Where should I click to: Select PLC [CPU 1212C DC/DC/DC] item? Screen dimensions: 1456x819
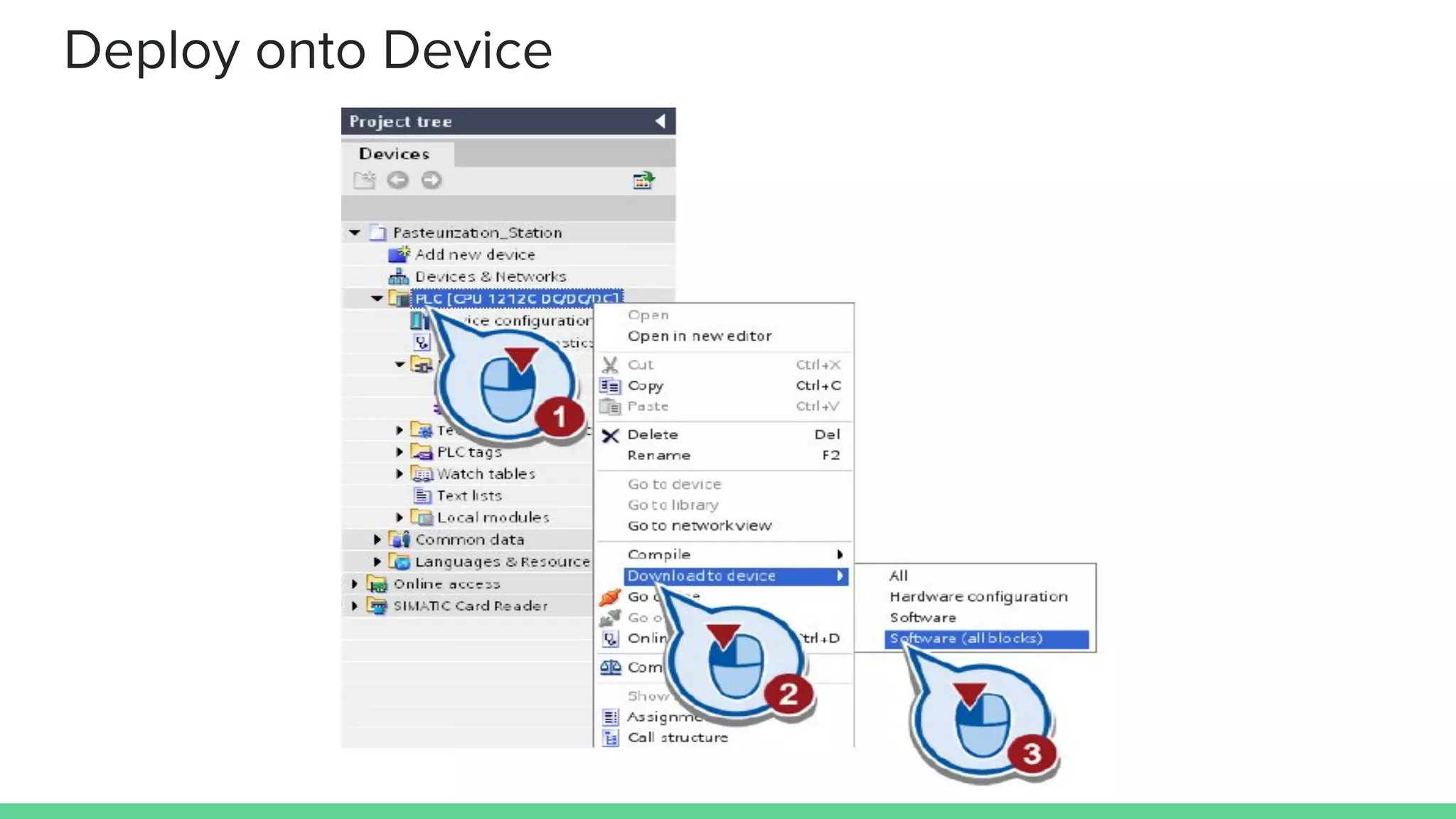(518, 299)
